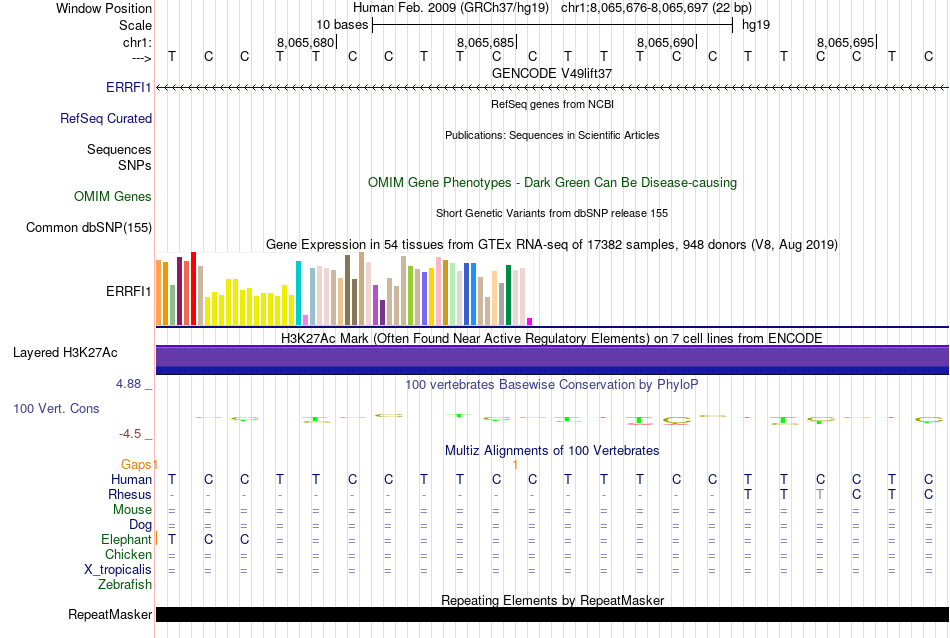This screenshot has height=638, width=950.
Task: Click RefSeq genes from NCBI title
Action: pos(552,104)
